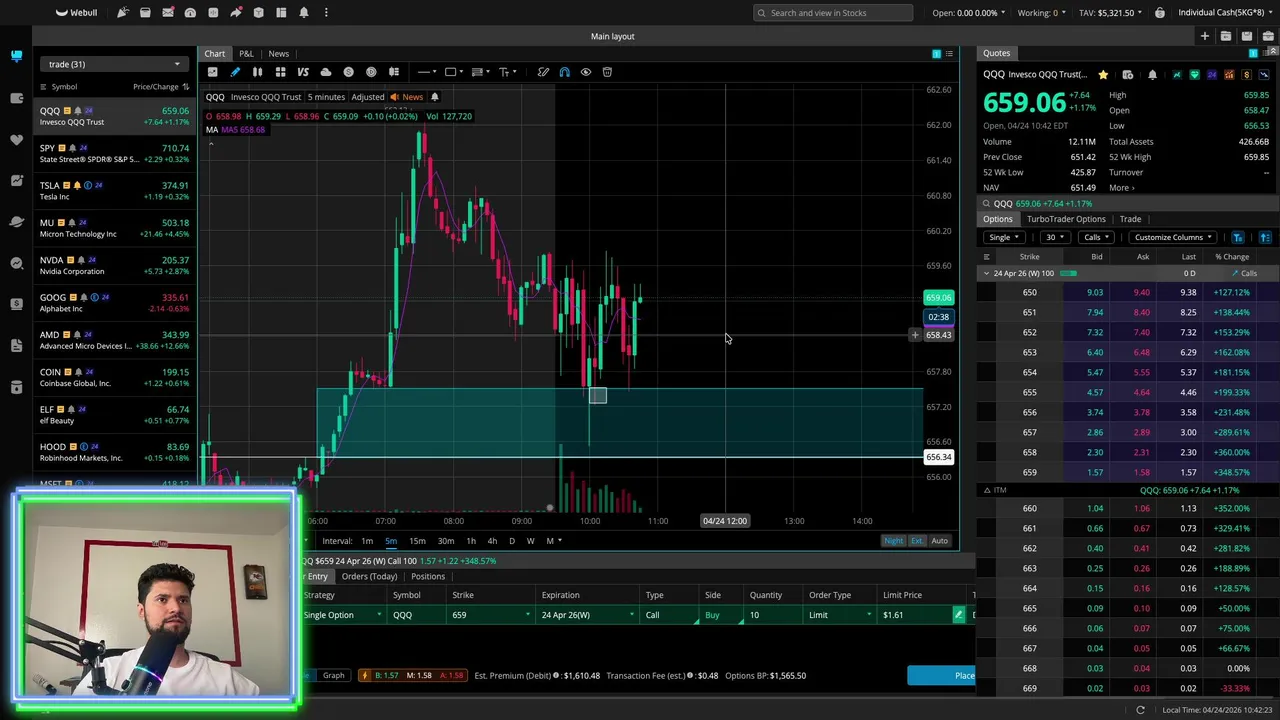This screenshot has height=720, width=1280.
Task: Open the rectangle shape tool dropdown
Action: 454,72
